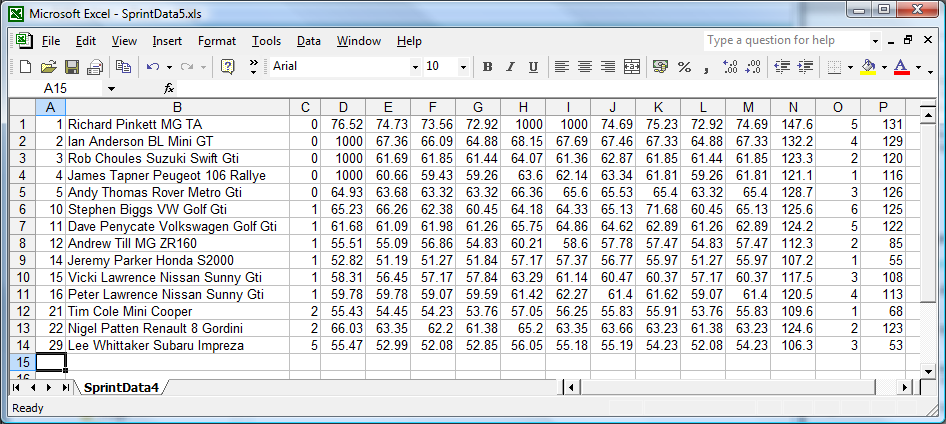Click the greyed Redo arrow icon

[x=187, y=66]
